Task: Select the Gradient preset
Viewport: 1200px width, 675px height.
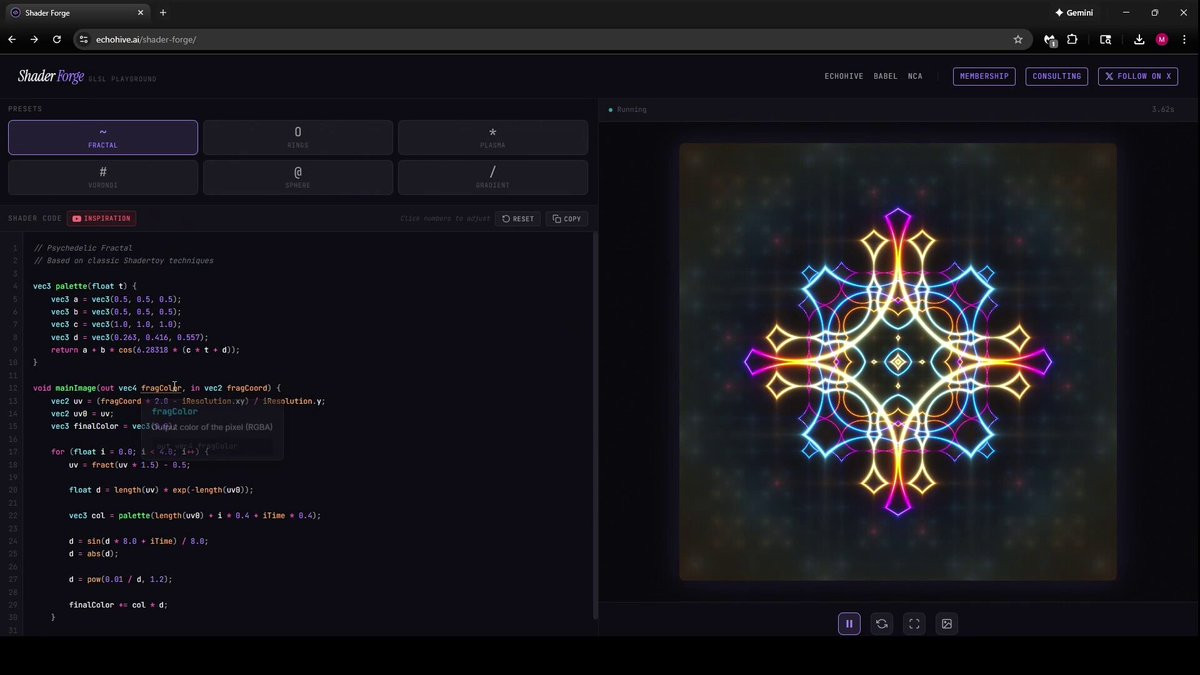Action: (x=493, y=177)
